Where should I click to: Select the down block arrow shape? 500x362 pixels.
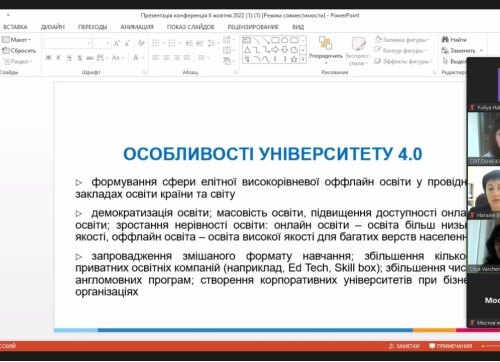pyautogui.click(x=285, y=50)
